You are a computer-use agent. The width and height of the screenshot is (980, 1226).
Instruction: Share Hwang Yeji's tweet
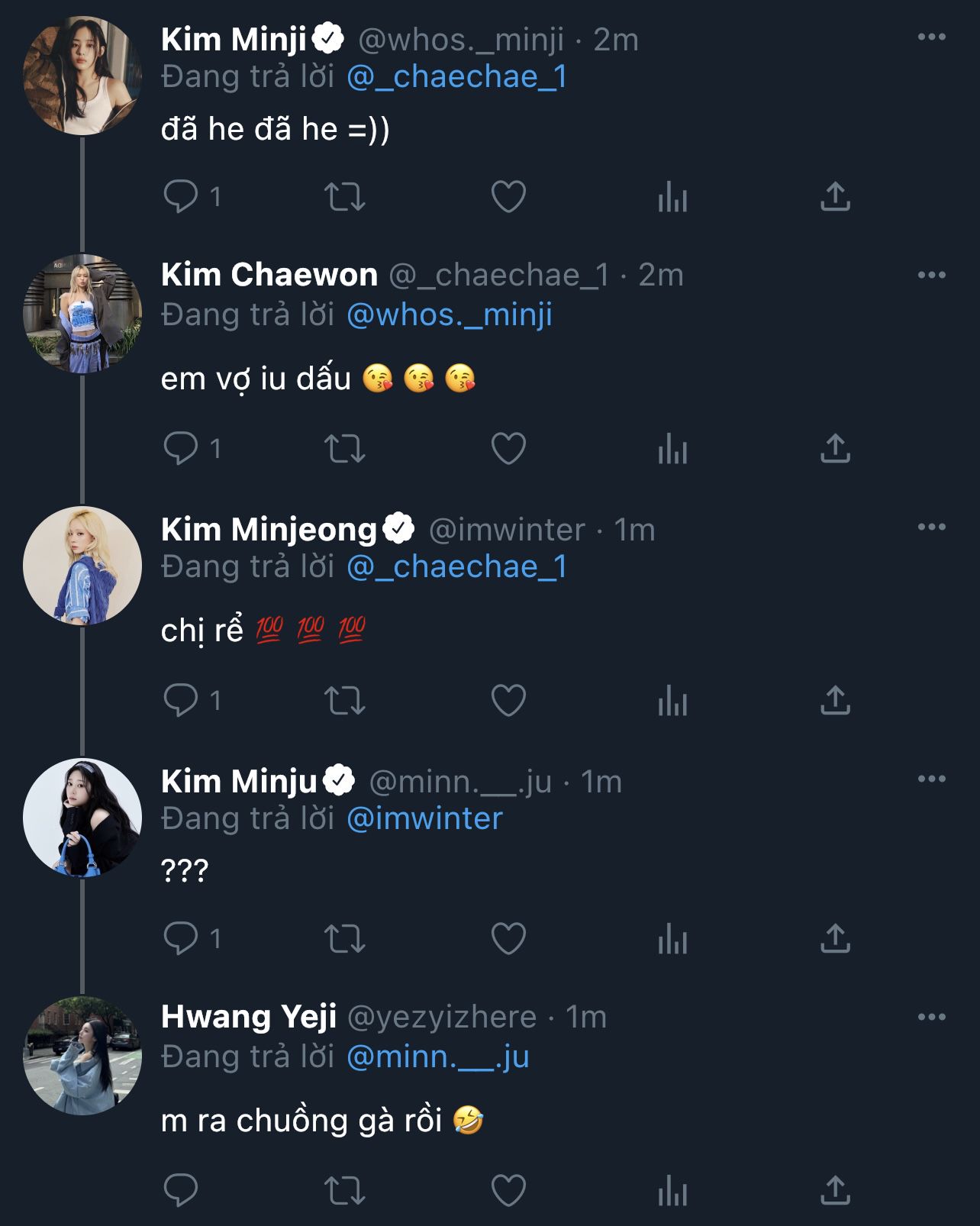(x=835, y=1190)
